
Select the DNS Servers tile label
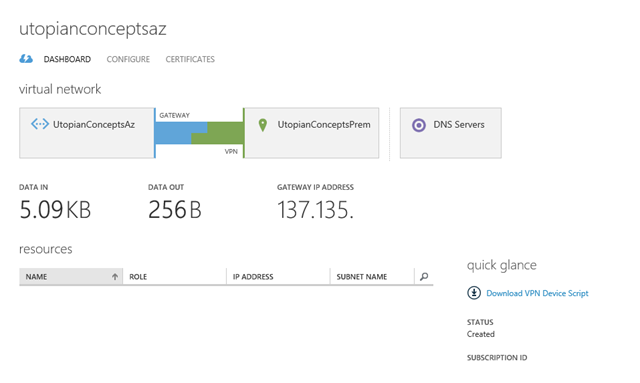[459, 125]
